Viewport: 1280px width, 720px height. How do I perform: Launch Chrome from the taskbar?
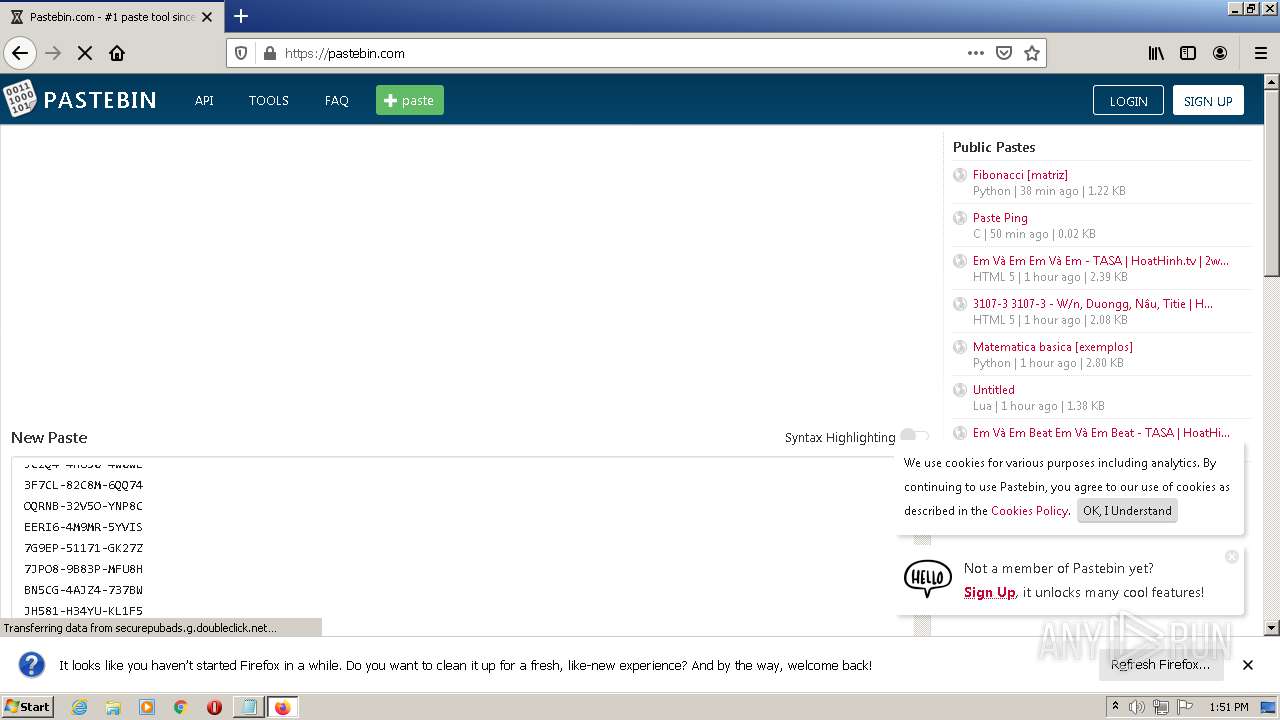[180, 707]
